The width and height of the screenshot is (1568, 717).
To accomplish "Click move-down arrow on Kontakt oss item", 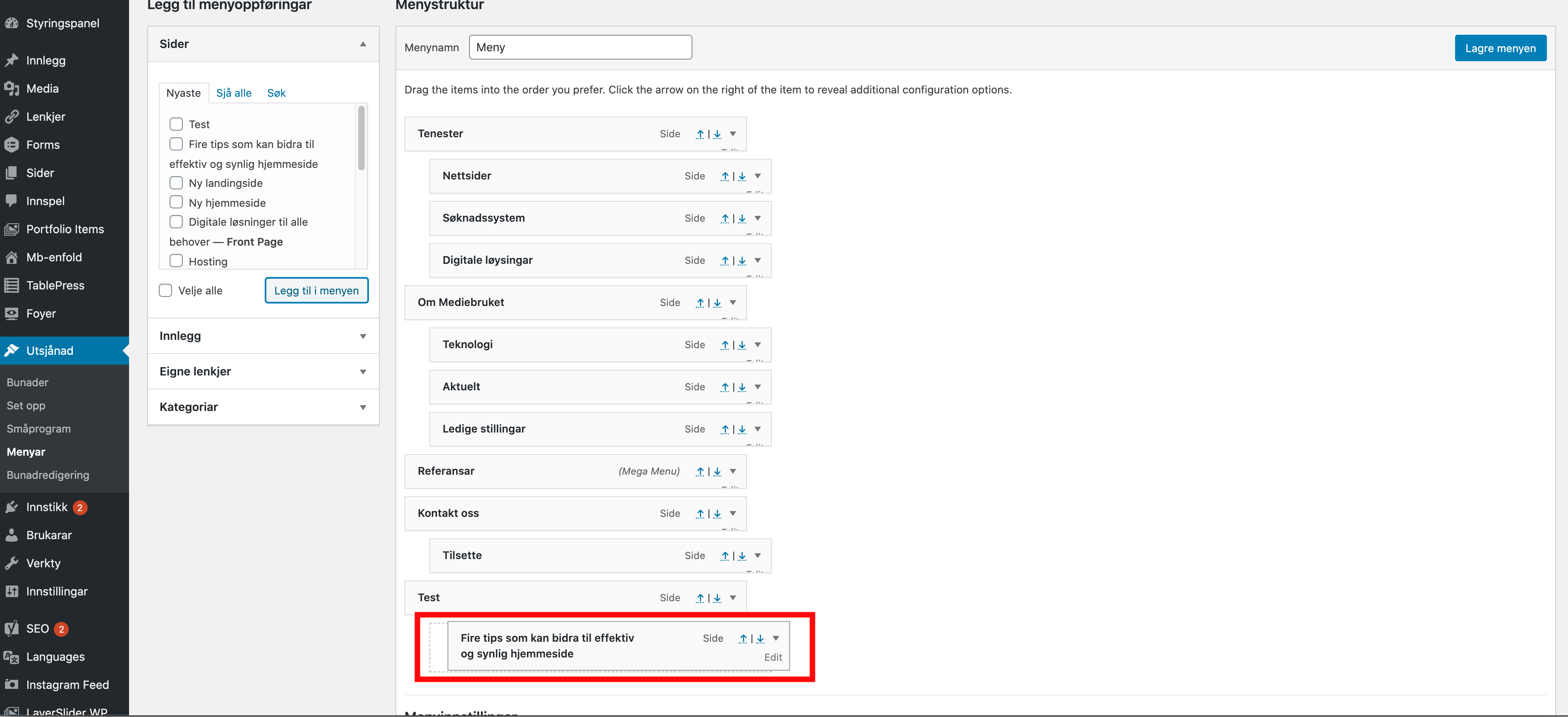I will [x=717, y=513].
